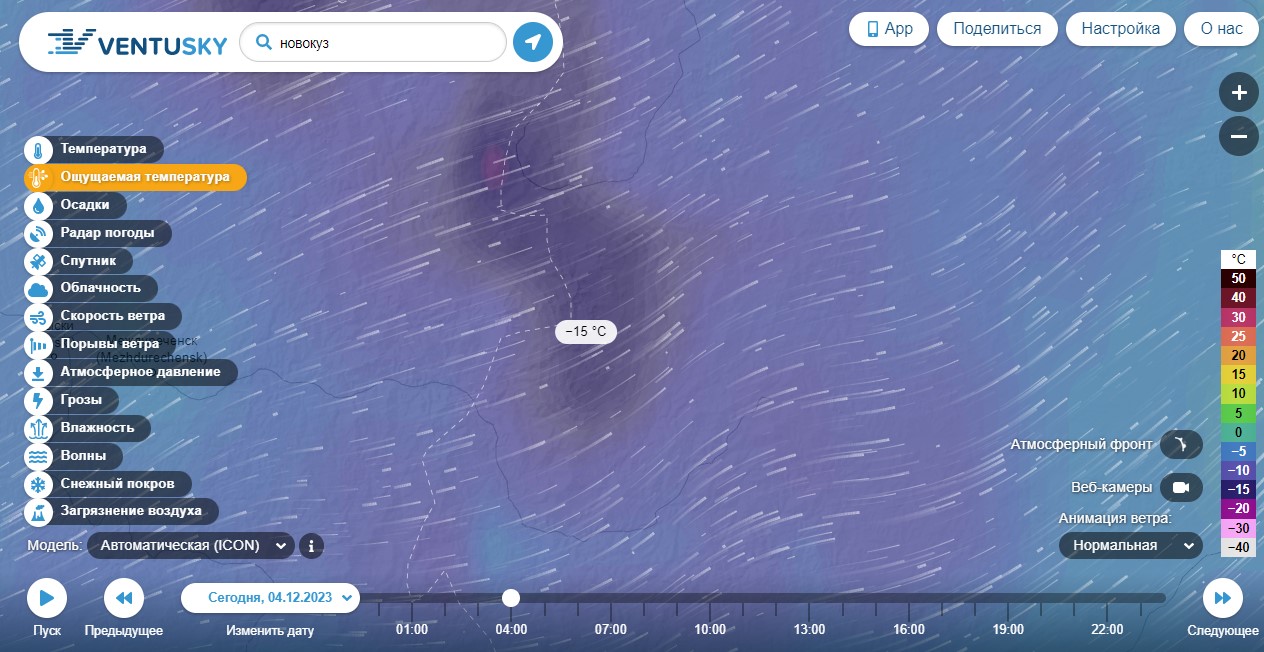
Task: Select the Грозы lightning icon
Action: (x=38, y=401)
